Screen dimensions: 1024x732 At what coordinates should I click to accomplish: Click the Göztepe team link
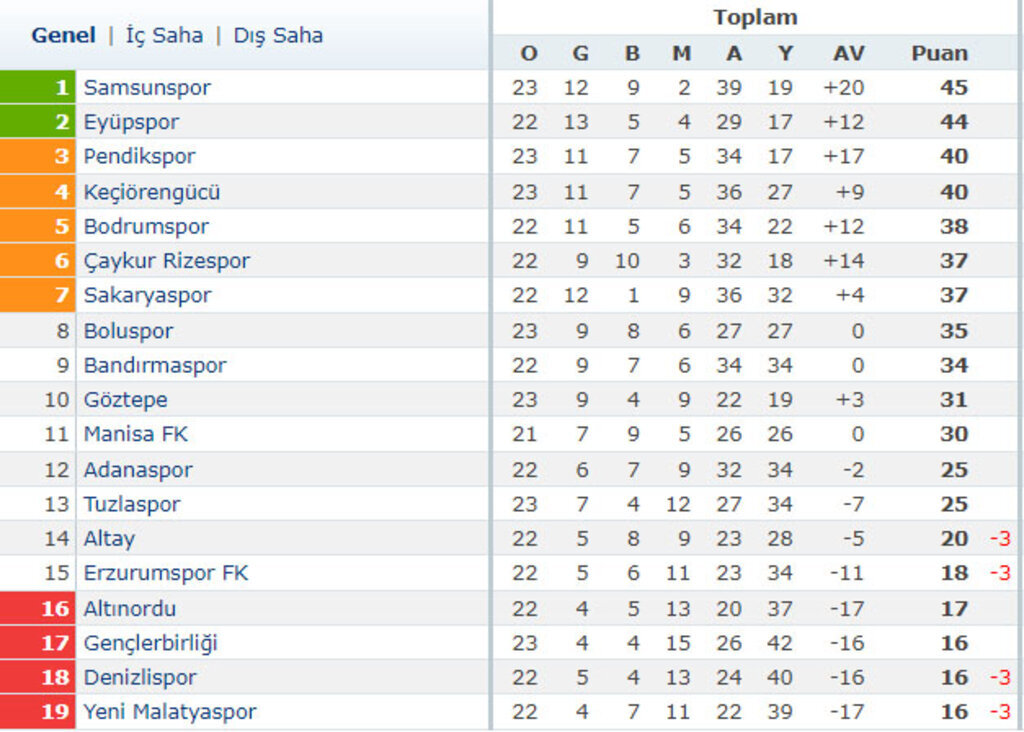click(x=125, y=400)
